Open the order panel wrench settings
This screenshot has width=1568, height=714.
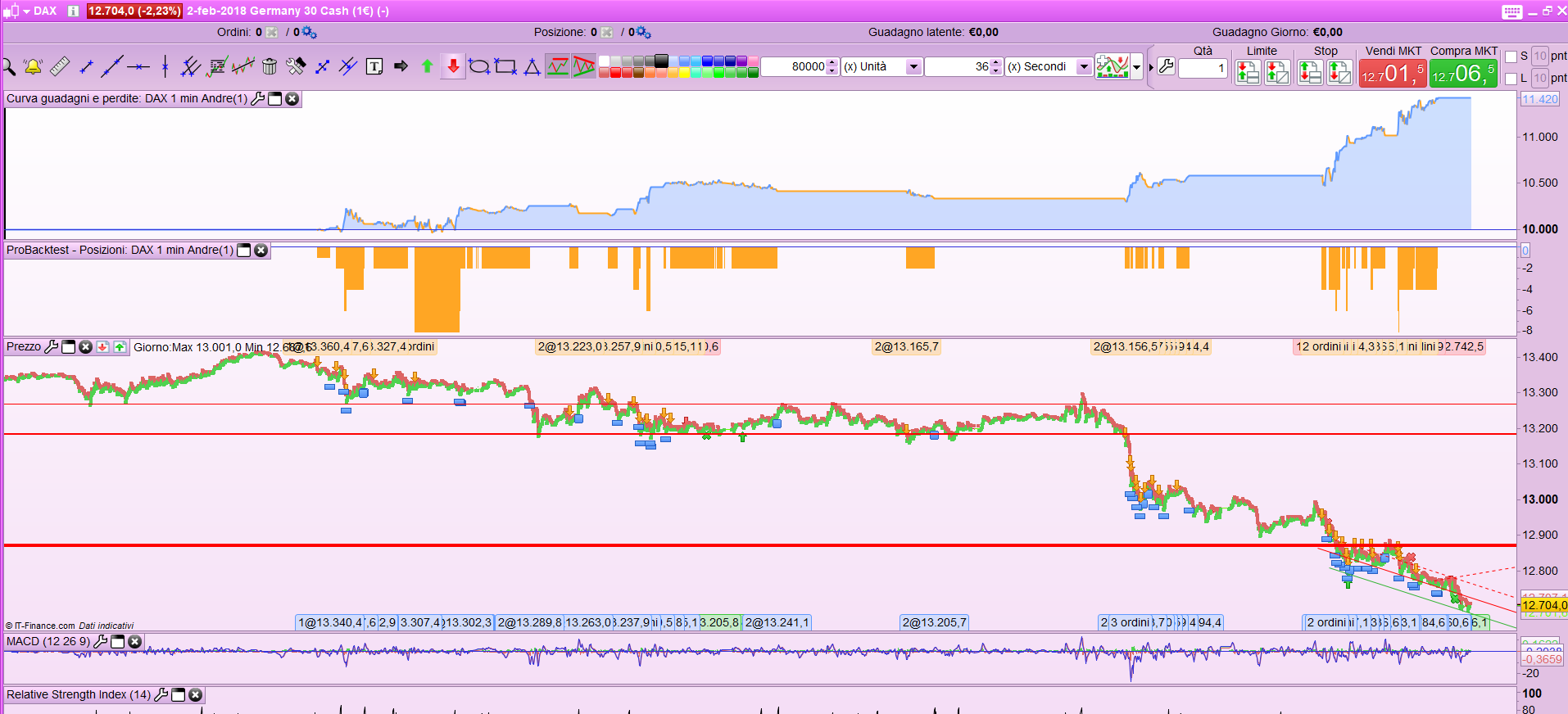pos(1167,67)
